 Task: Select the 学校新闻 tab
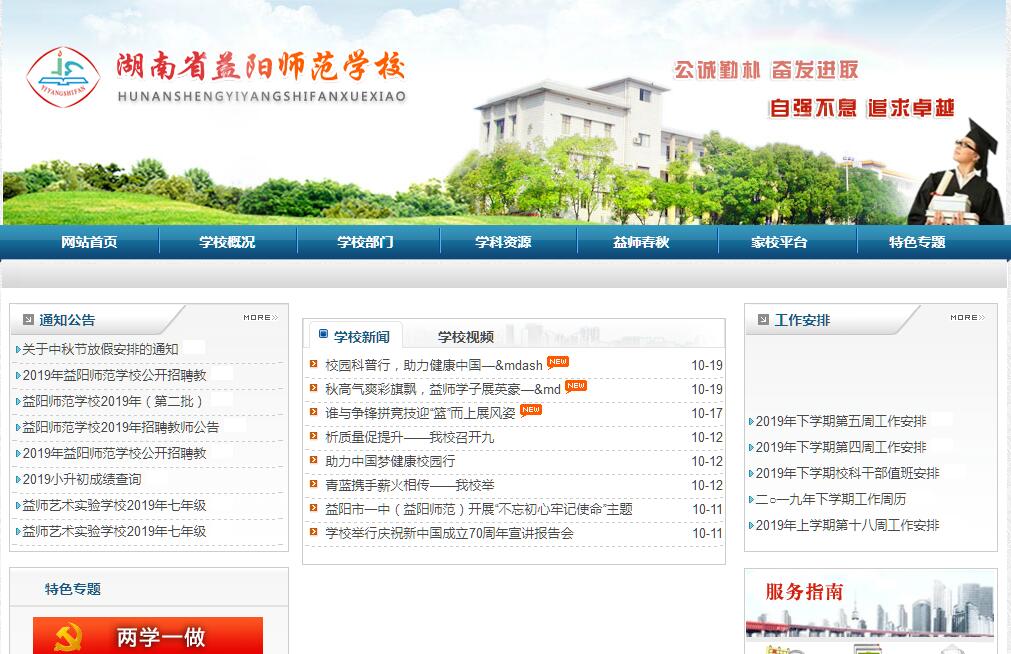tap(361, 337)
